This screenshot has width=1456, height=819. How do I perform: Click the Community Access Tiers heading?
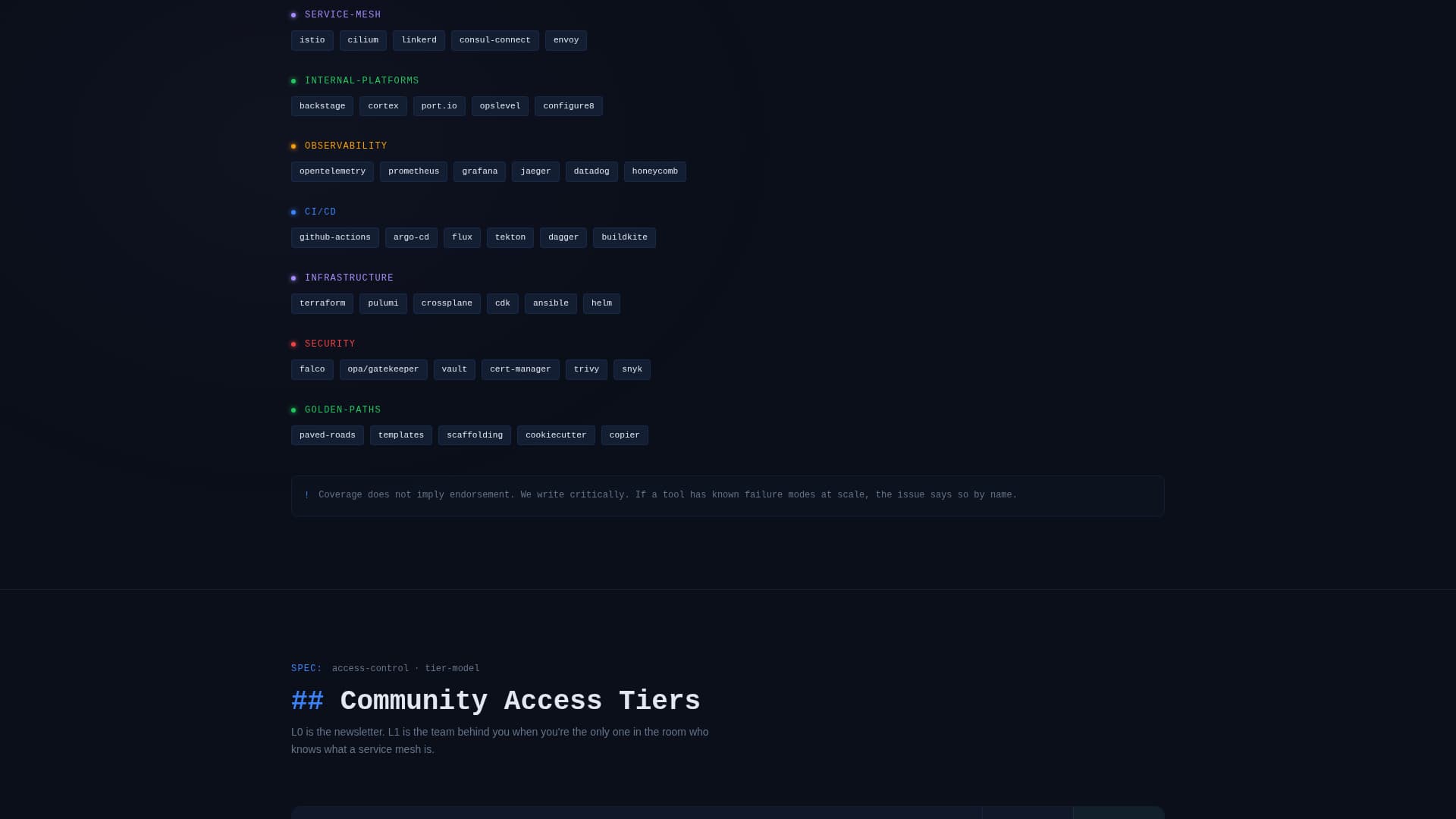(496, 701)
